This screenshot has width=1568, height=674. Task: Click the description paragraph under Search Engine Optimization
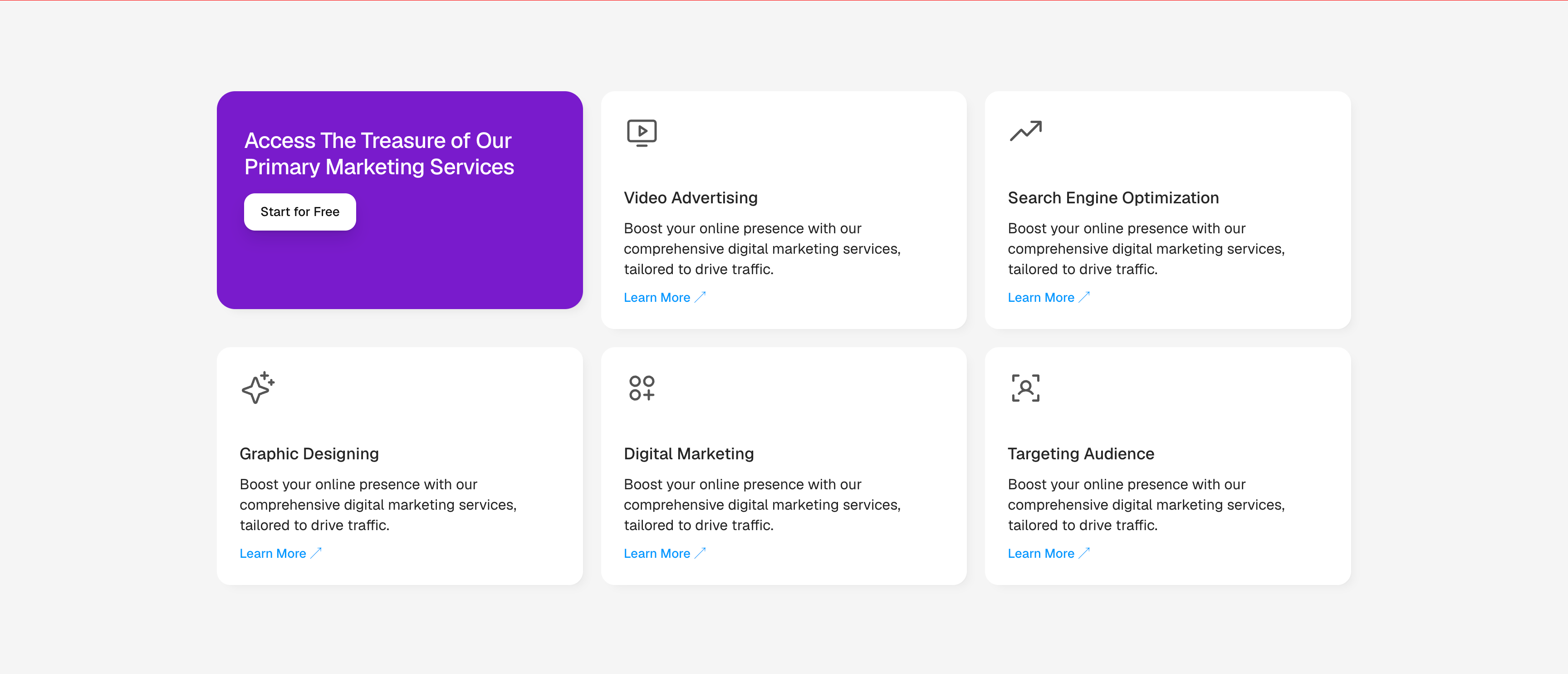click(x=1146, y=248)
